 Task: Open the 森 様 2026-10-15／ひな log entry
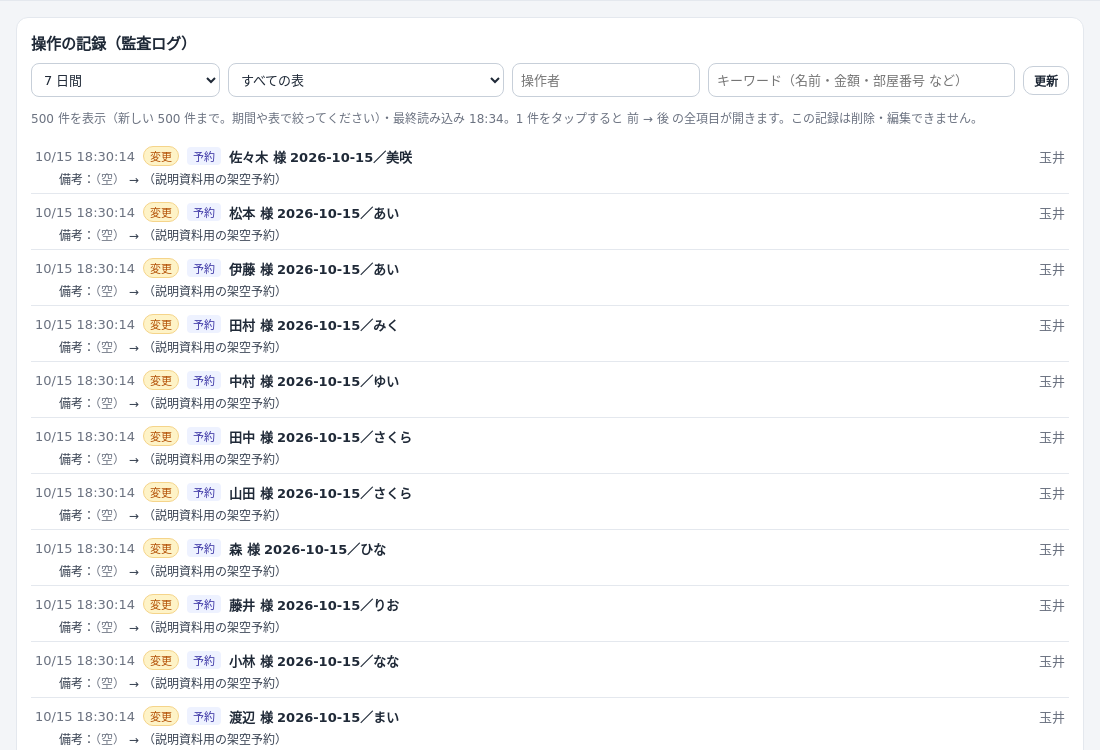(x=550, y=560)
